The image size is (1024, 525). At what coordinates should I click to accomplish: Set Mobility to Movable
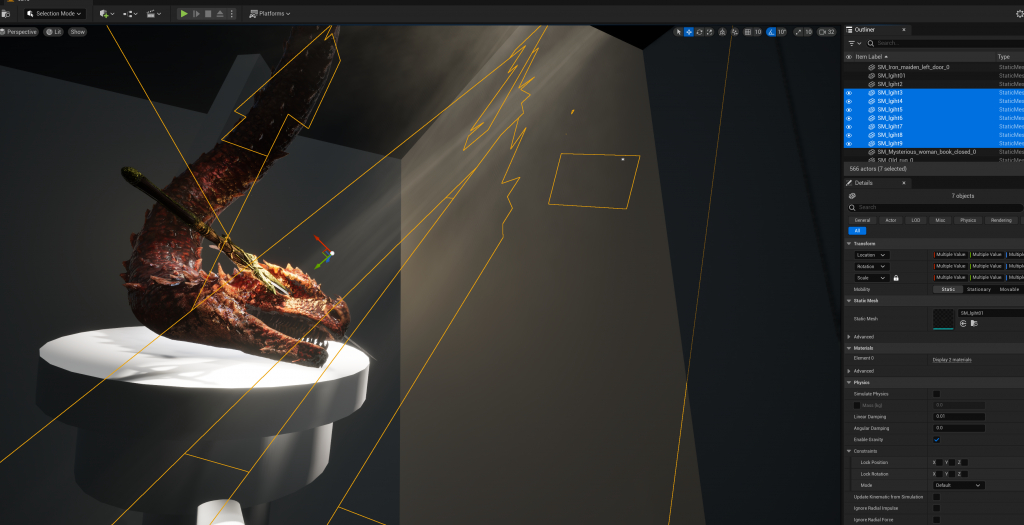[1009, 289]
